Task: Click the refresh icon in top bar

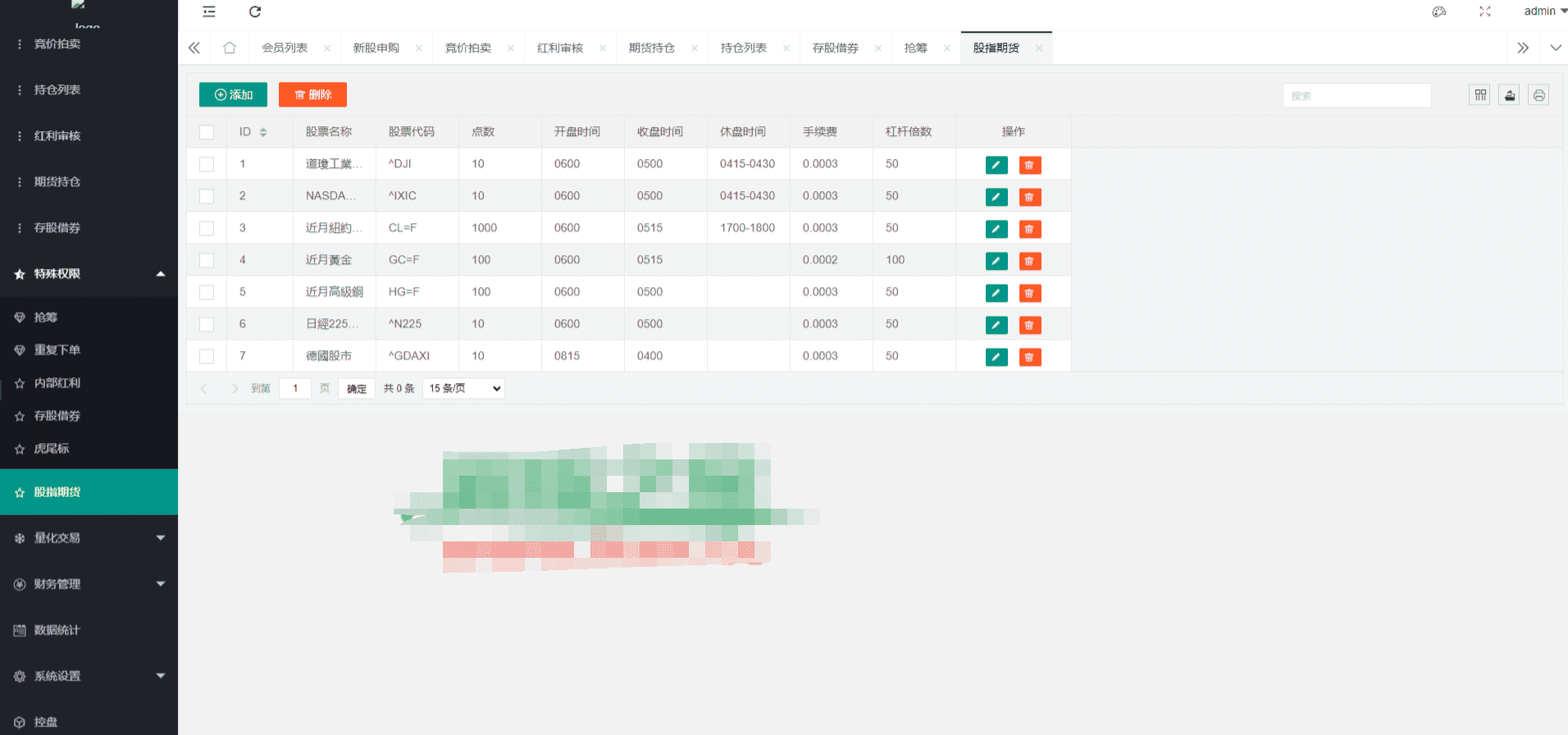Action: 255,11
